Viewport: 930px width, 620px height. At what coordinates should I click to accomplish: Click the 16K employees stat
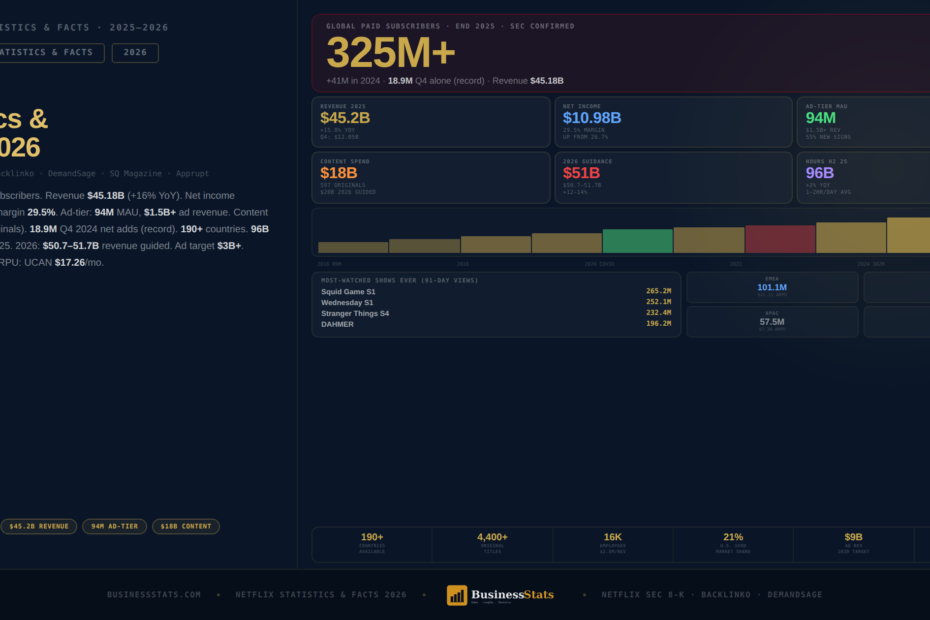pyautogui.click(x=613, y=543)
